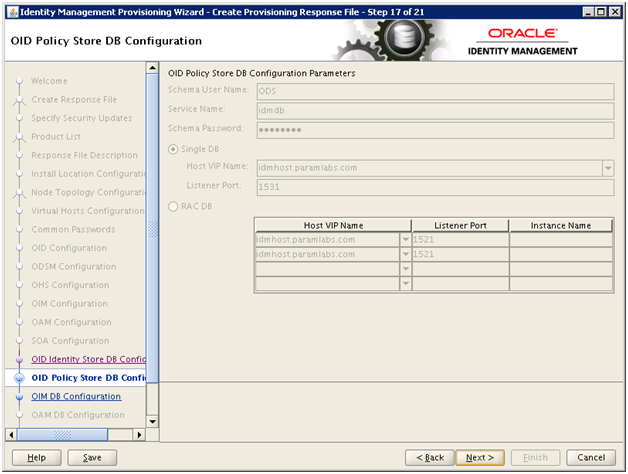Open OID Identity Store DB Config step link

coord(89,359)
